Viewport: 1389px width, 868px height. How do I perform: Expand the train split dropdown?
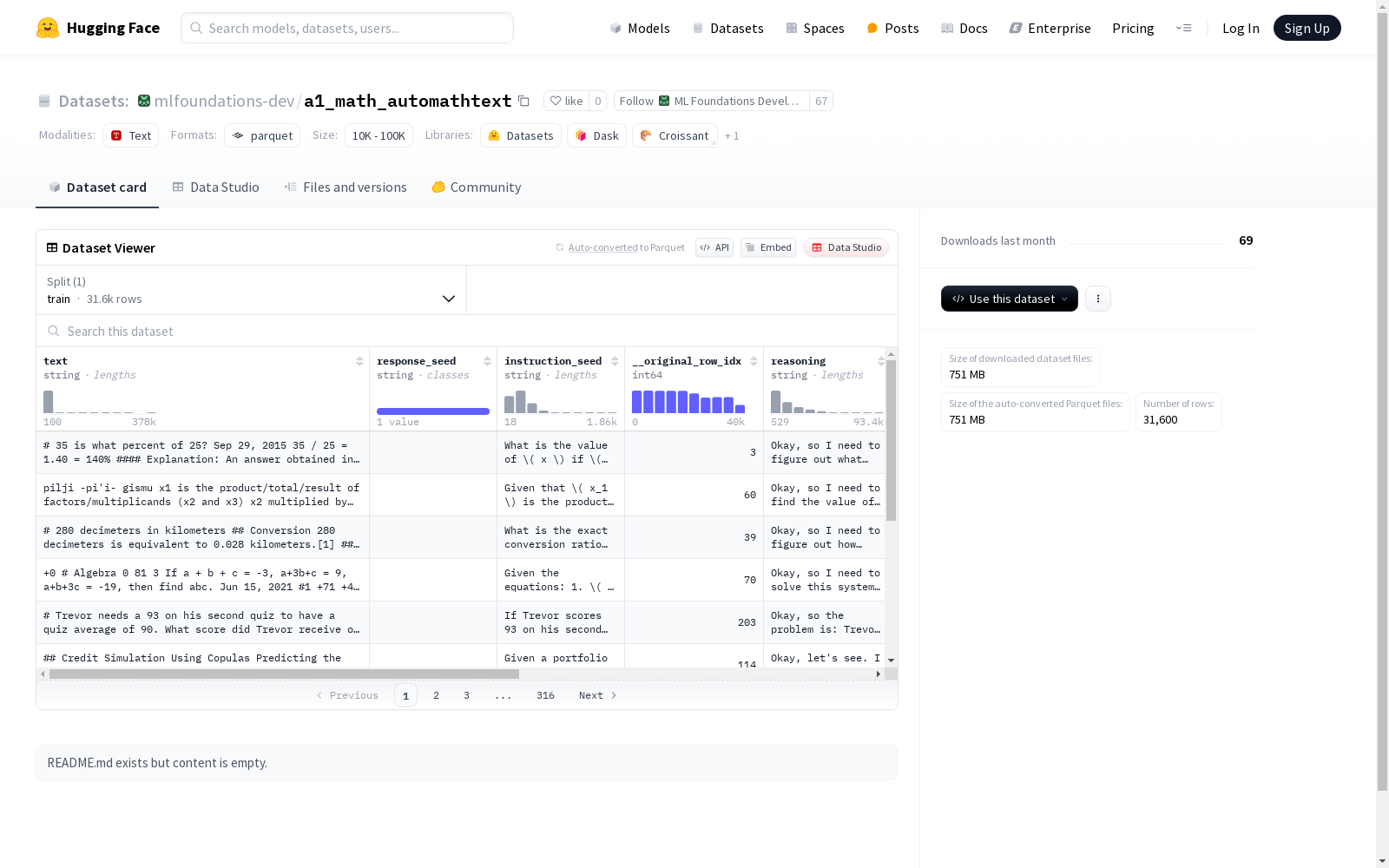(x=251, y=290)
